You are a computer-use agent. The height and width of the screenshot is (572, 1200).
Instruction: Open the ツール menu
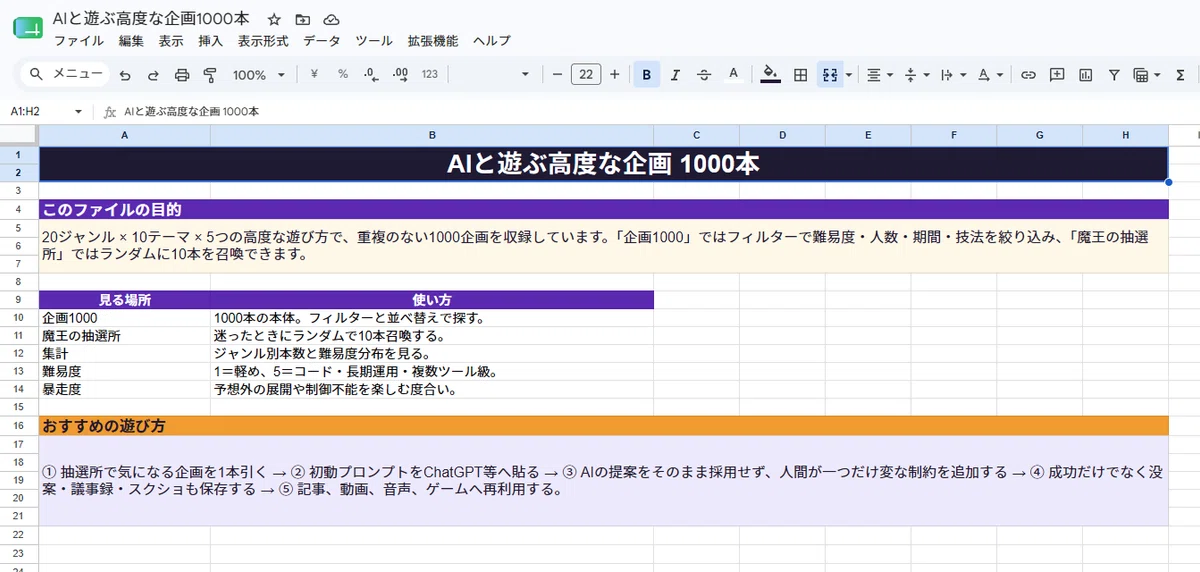(x=374, y=41)
